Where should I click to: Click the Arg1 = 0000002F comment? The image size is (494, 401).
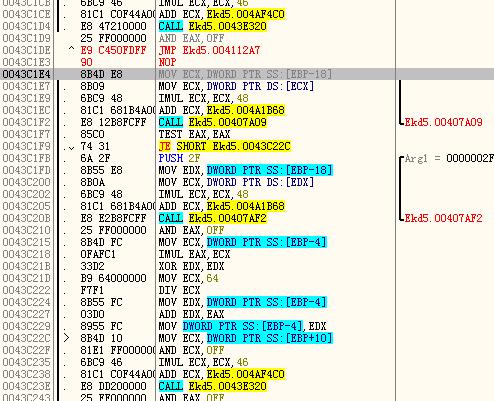tap(449, 158)
